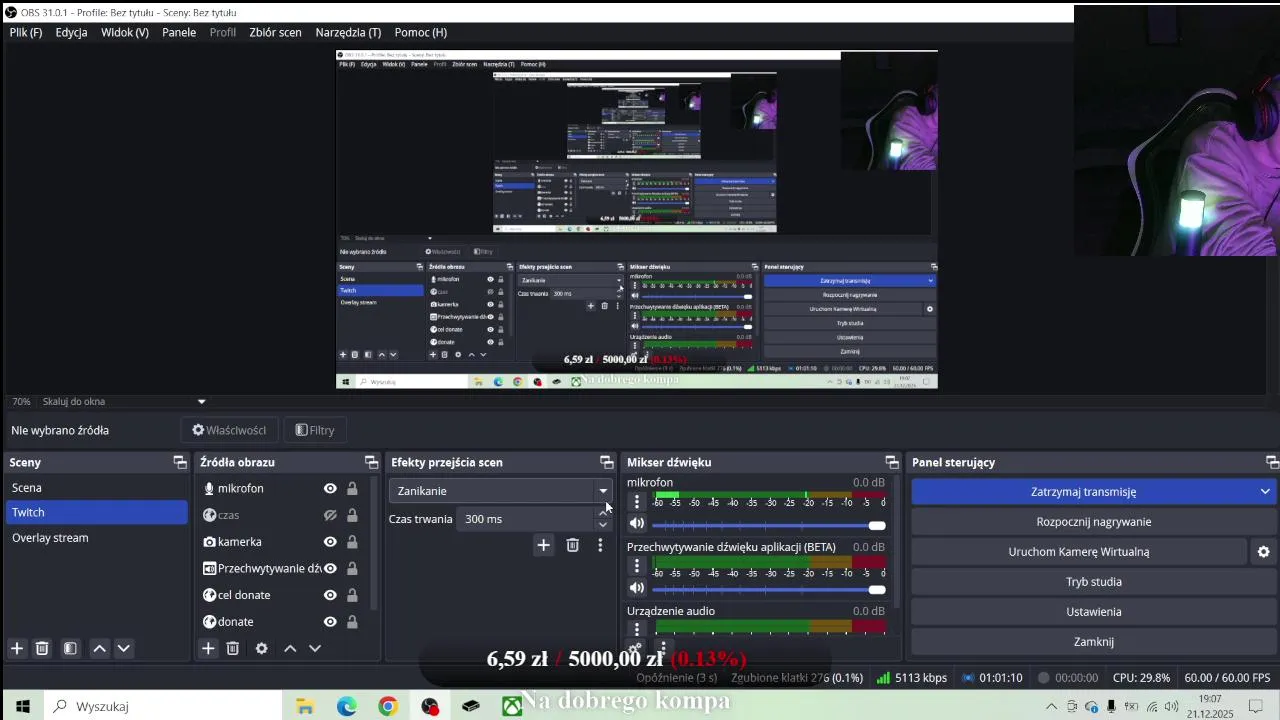This screenshot has width=1280, height=720.
Task: Show hidden system tray icons
Action: click(1051, 706)
